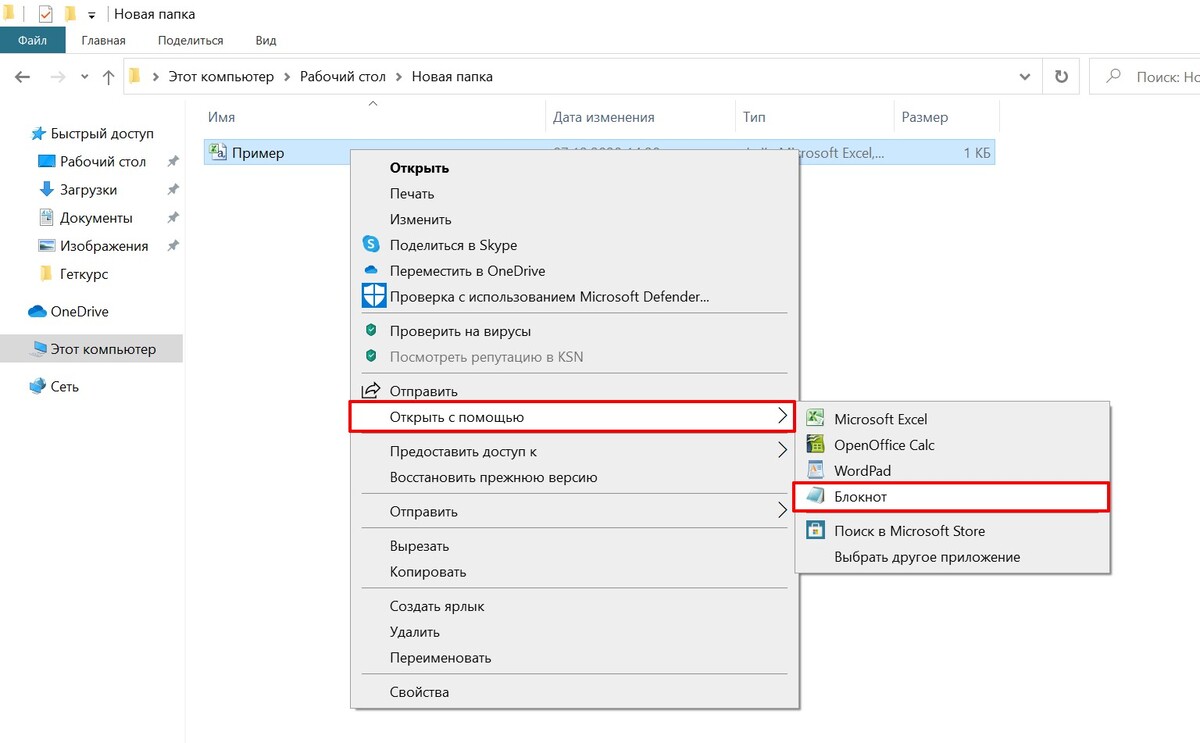Click the cloud icon for 'Переместить в OneDrive'
The width and height of the screenshot is (1200, 743).
[x=372, y=270]
